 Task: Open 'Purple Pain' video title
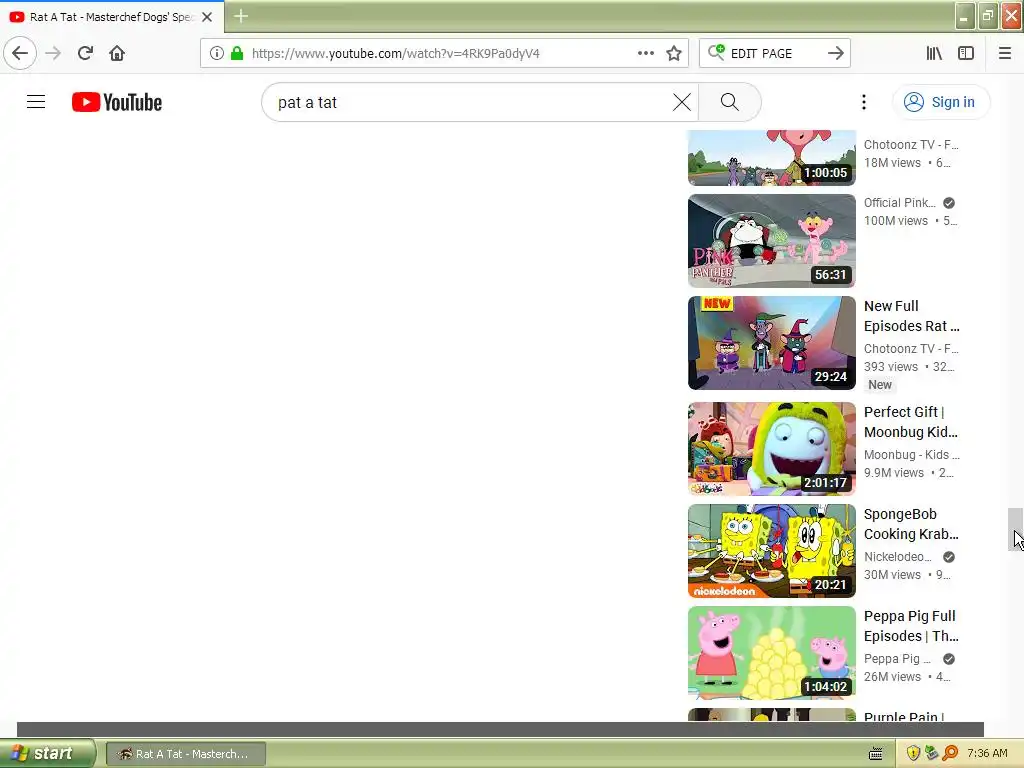tap(904, 716)
